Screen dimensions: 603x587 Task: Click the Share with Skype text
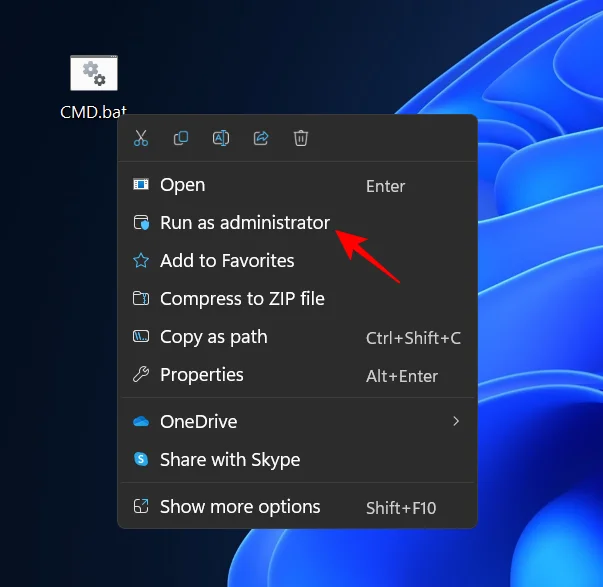point(230,460)
